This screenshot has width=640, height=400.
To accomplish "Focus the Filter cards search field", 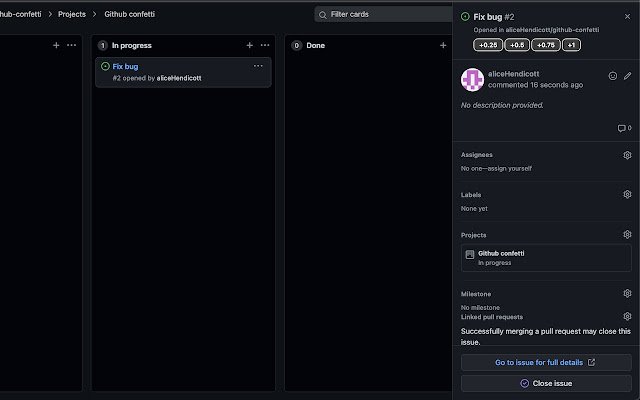I will pos(383,14).
